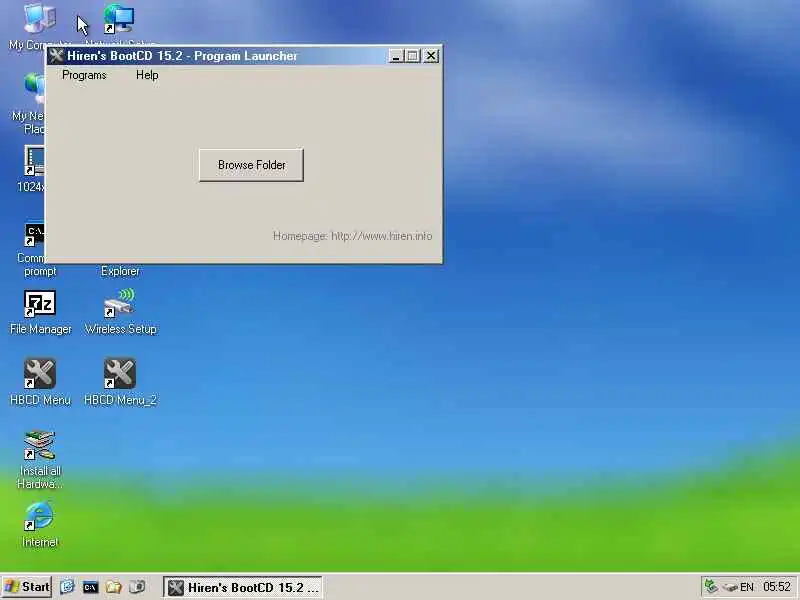Close the Program Launcher window

click(431, 56)
